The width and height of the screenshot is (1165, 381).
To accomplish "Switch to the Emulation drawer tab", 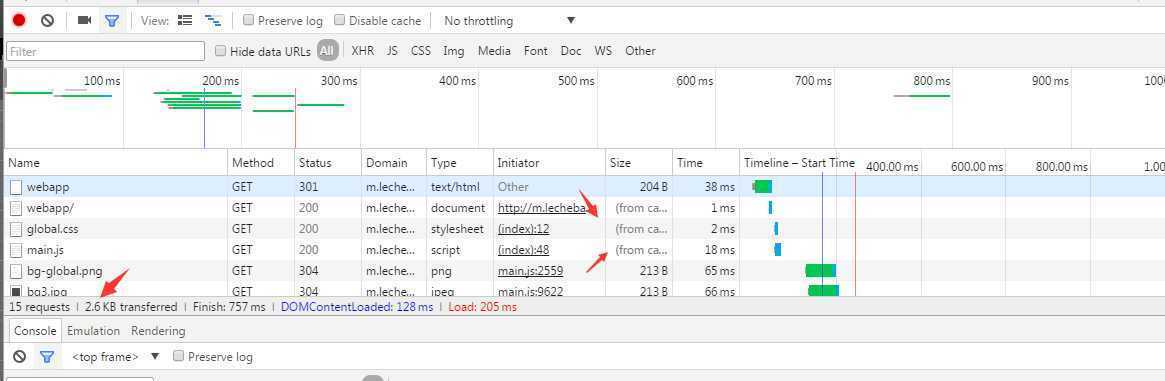I will tap(93, 330).
